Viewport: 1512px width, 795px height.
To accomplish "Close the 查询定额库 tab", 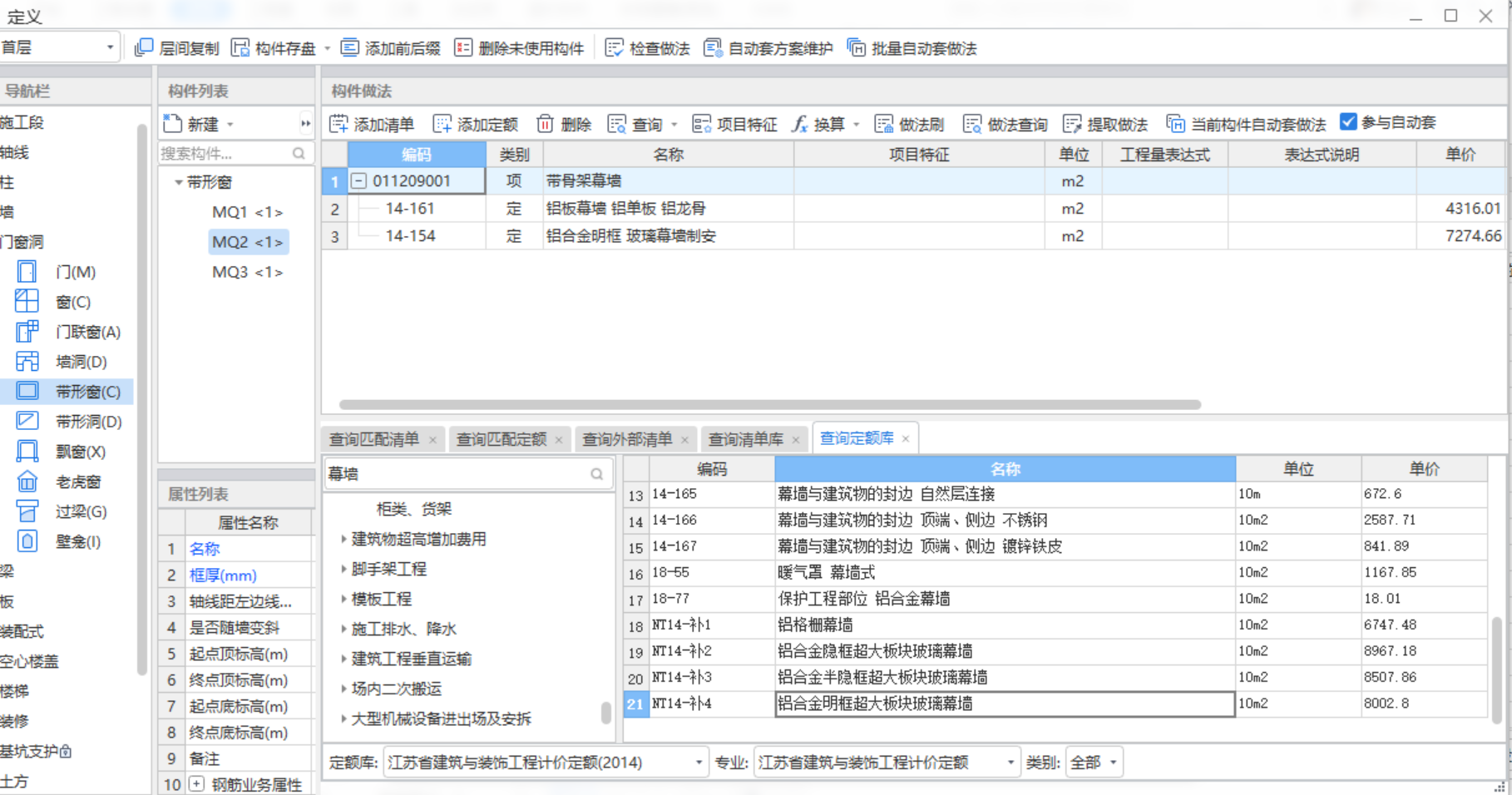I will click(906, 438).
